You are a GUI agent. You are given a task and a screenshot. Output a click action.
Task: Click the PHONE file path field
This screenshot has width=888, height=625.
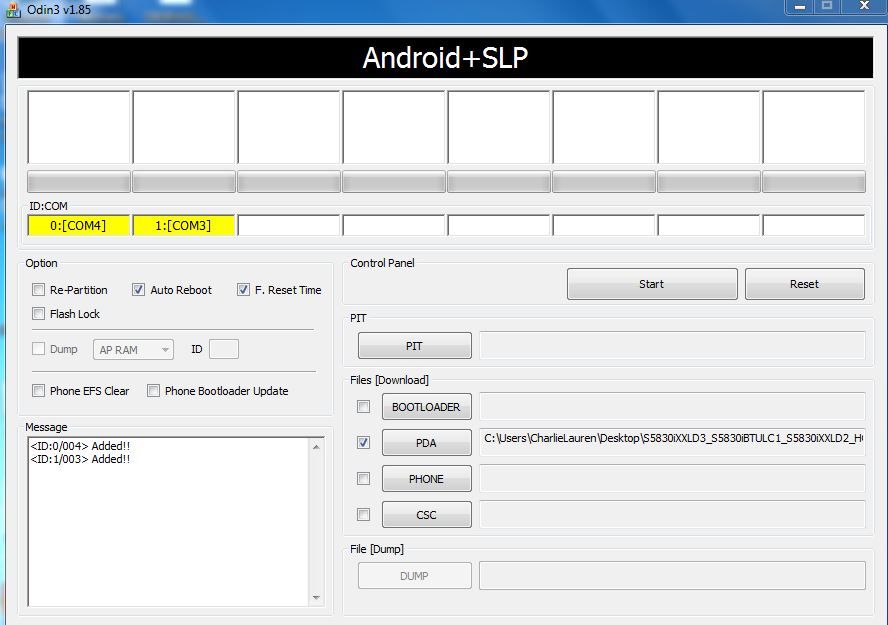[672, 478]
